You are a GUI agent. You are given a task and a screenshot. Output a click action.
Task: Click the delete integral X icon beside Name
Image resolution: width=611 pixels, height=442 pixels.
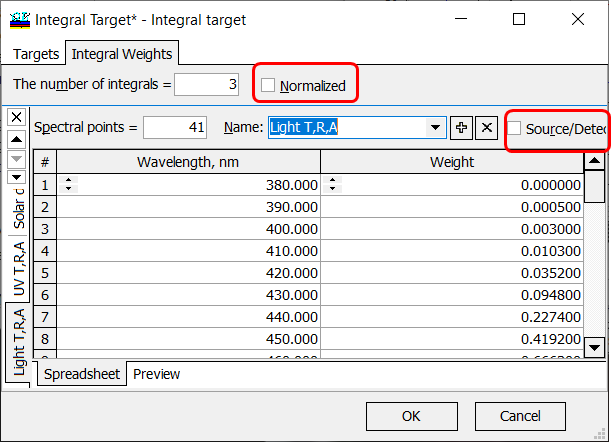485,128
